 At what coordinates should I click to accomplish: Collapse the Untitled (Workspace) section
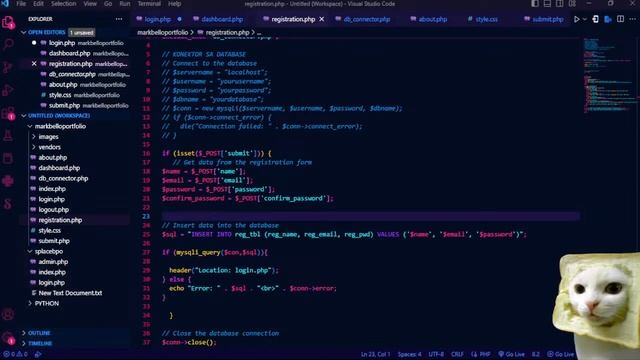(x=24, y=116)
